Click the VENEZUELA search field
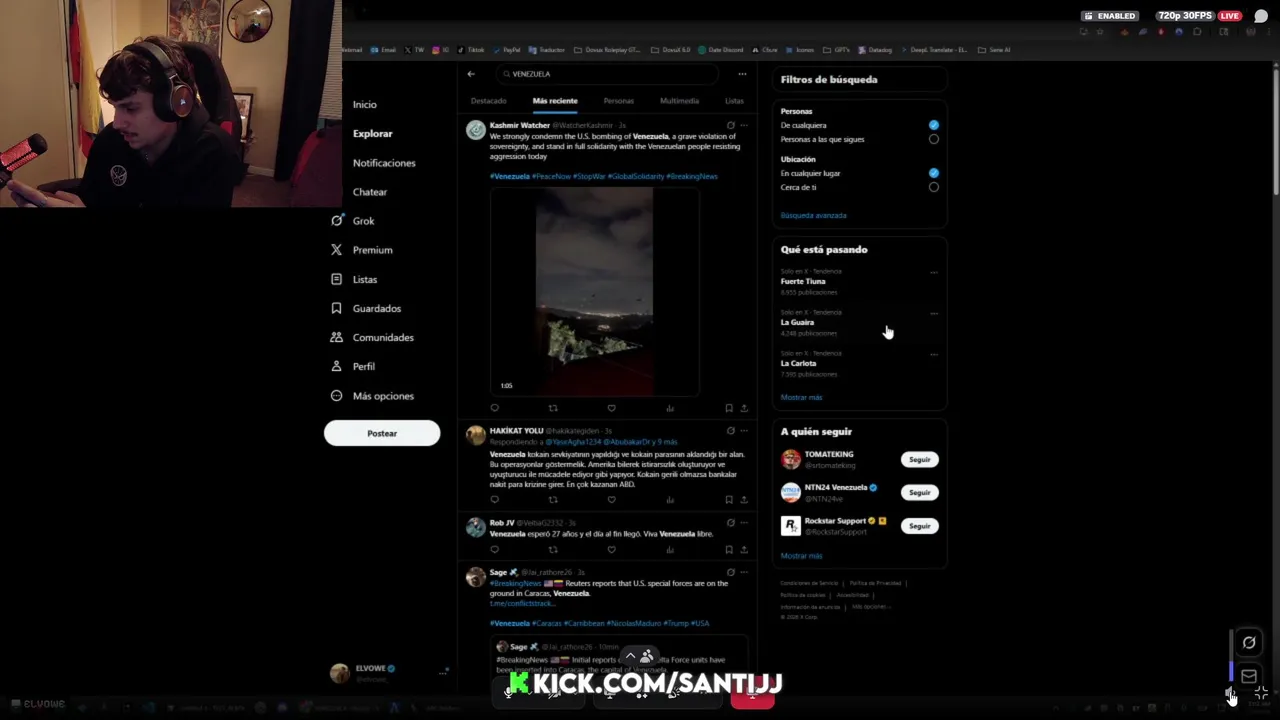This screenshot has height=720, width=1280. tap(608, 74)
